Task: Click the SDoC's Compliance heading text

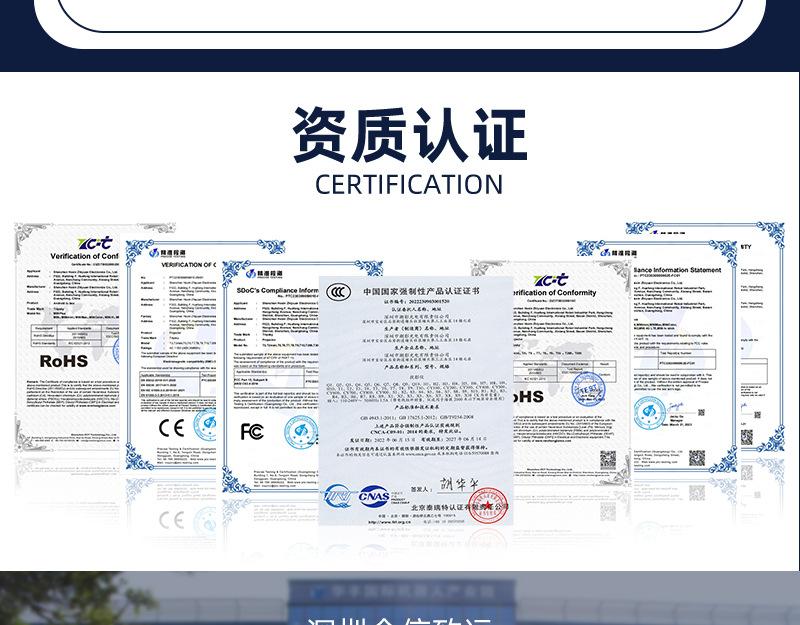Action: point(278,290)
